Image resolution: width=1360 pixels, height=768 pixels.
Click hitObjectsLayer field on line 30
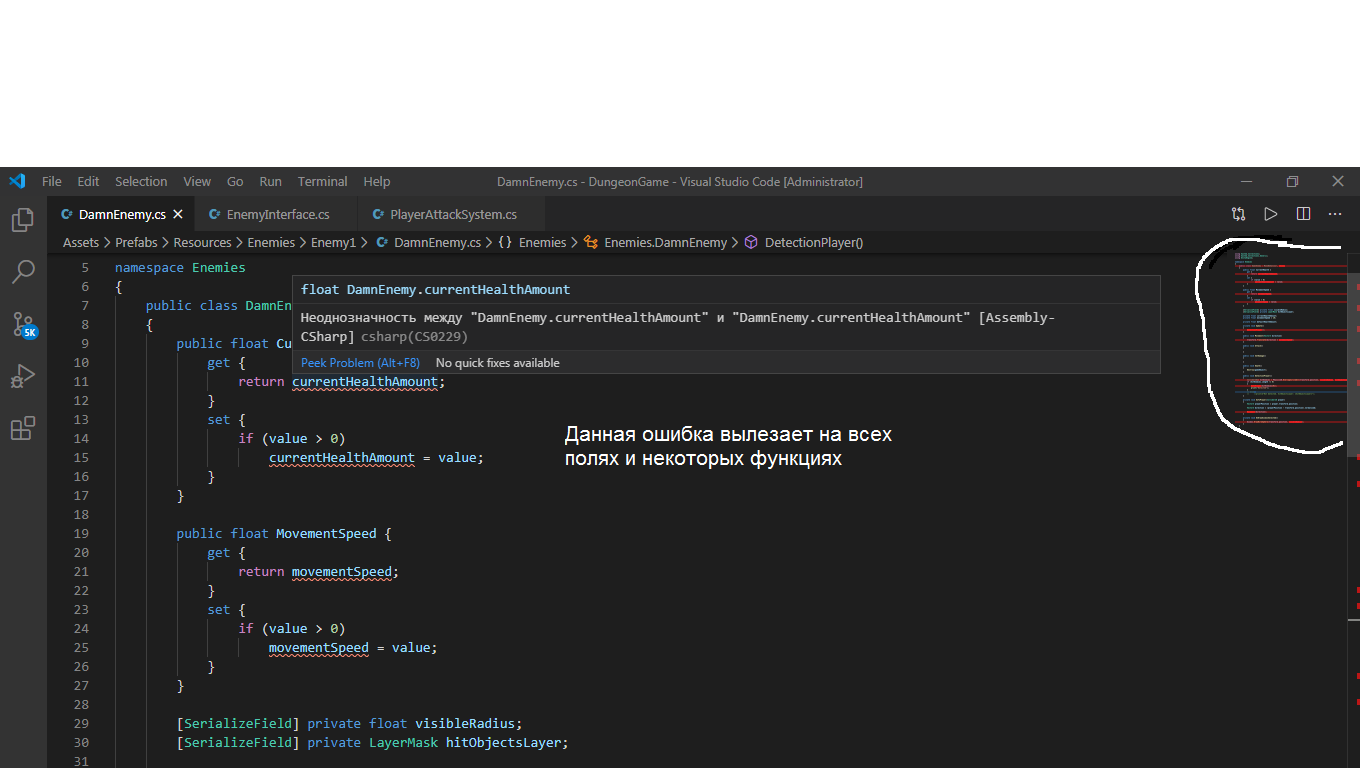(x=503, y=742)
